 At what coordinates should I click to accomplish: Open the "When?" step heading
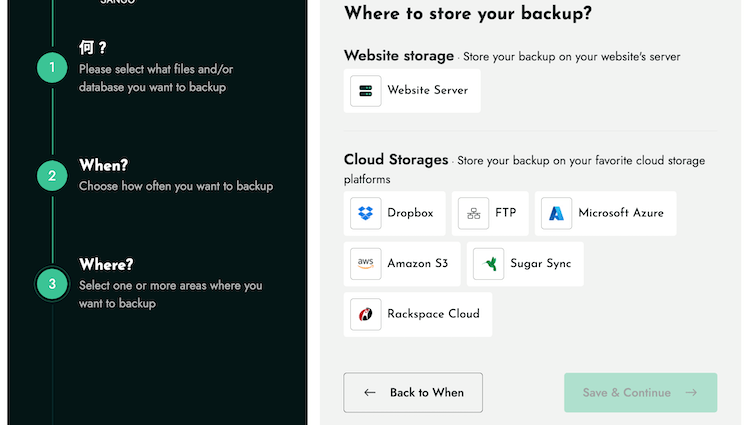[x=104, y=166]
